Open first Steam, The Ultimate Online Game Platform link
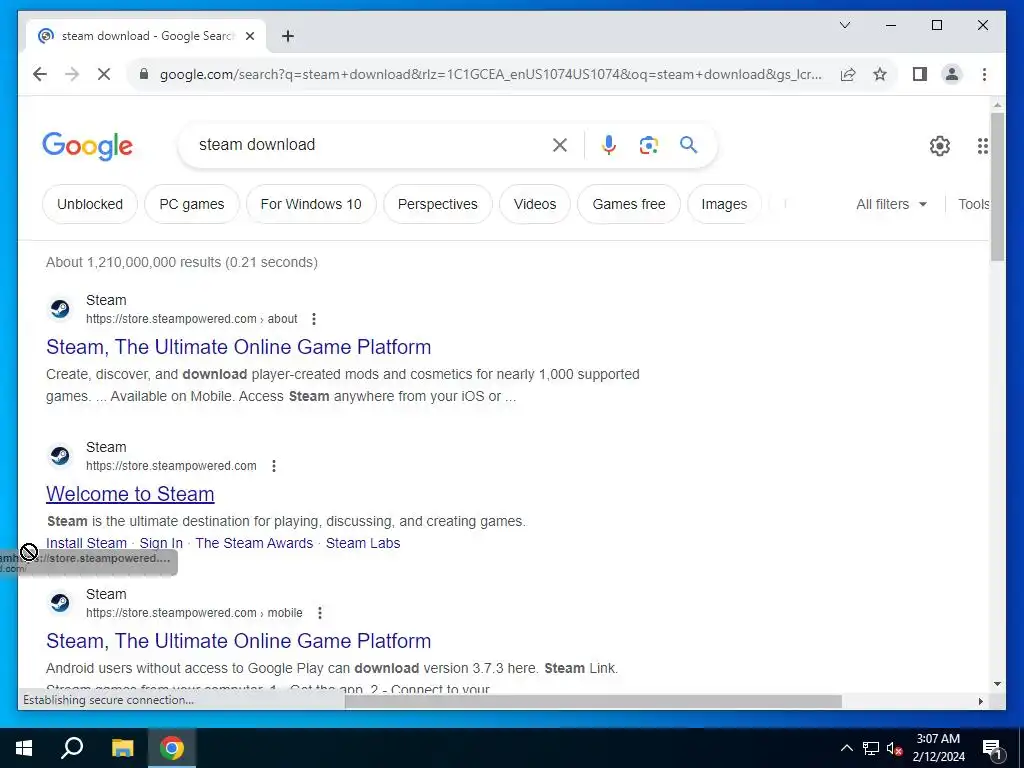 pos(238,347)
